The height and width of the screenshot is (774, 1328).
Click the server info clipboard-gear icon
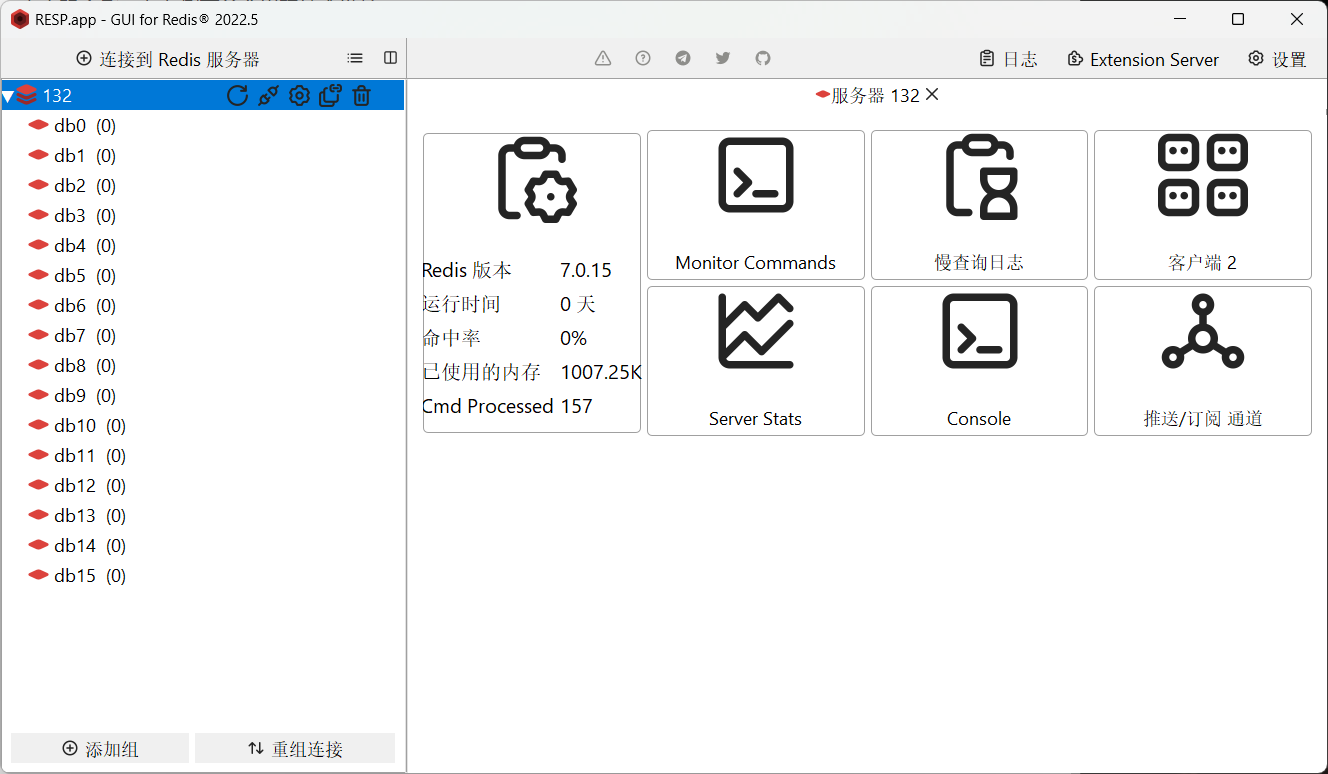tap(537, 179)
